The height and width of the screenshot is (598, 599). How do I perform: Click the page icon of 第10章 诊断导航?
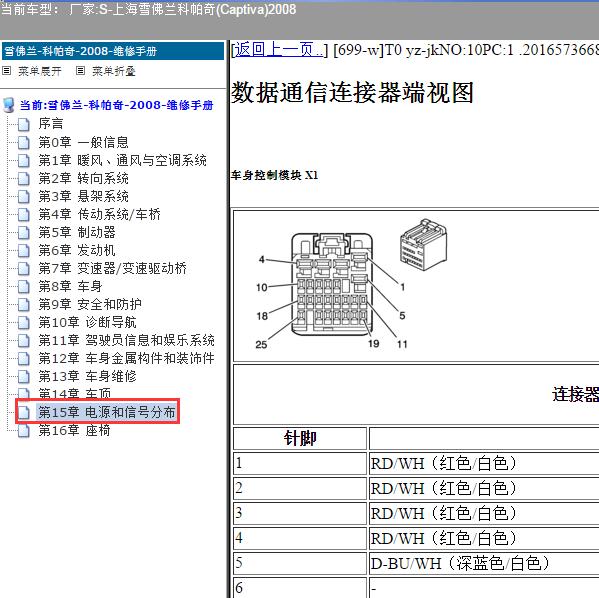tap(24, 322)
